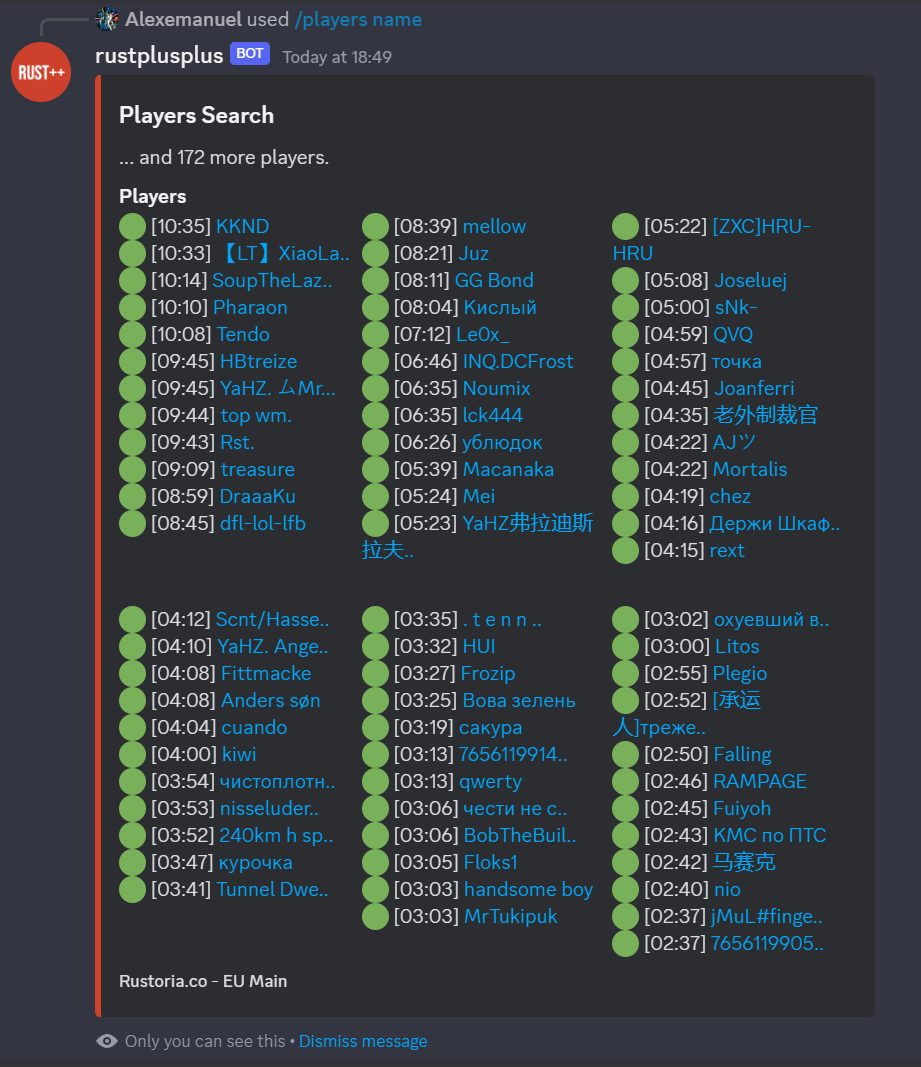Dismiss the ephemeral bot message
Image resolution: width=921 pixels, height=1067 pixels.
point(363,1041)
